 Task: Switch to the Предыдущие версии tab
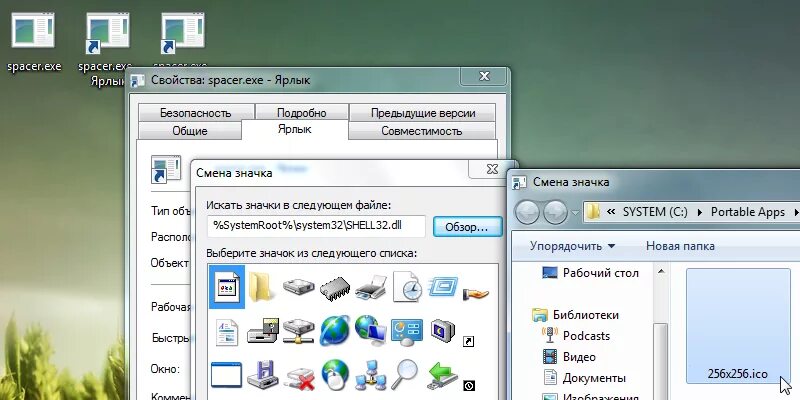(422, 113)
